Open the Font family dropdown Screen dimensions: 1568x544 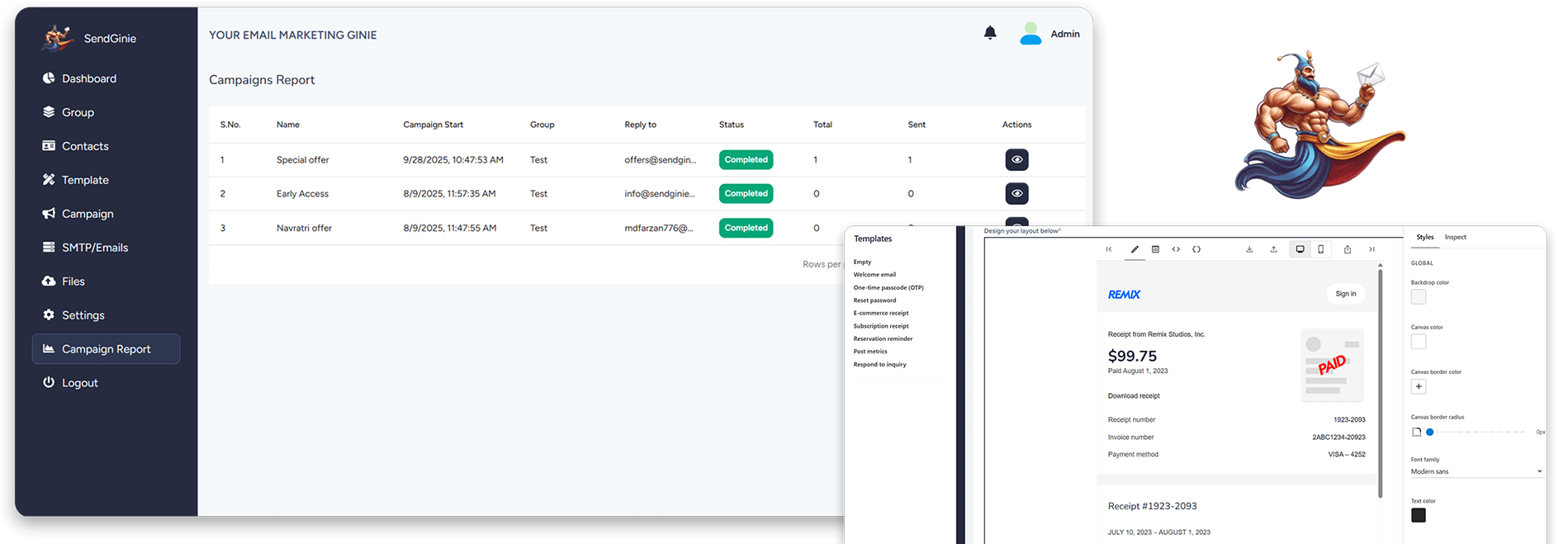point(1476,471)
